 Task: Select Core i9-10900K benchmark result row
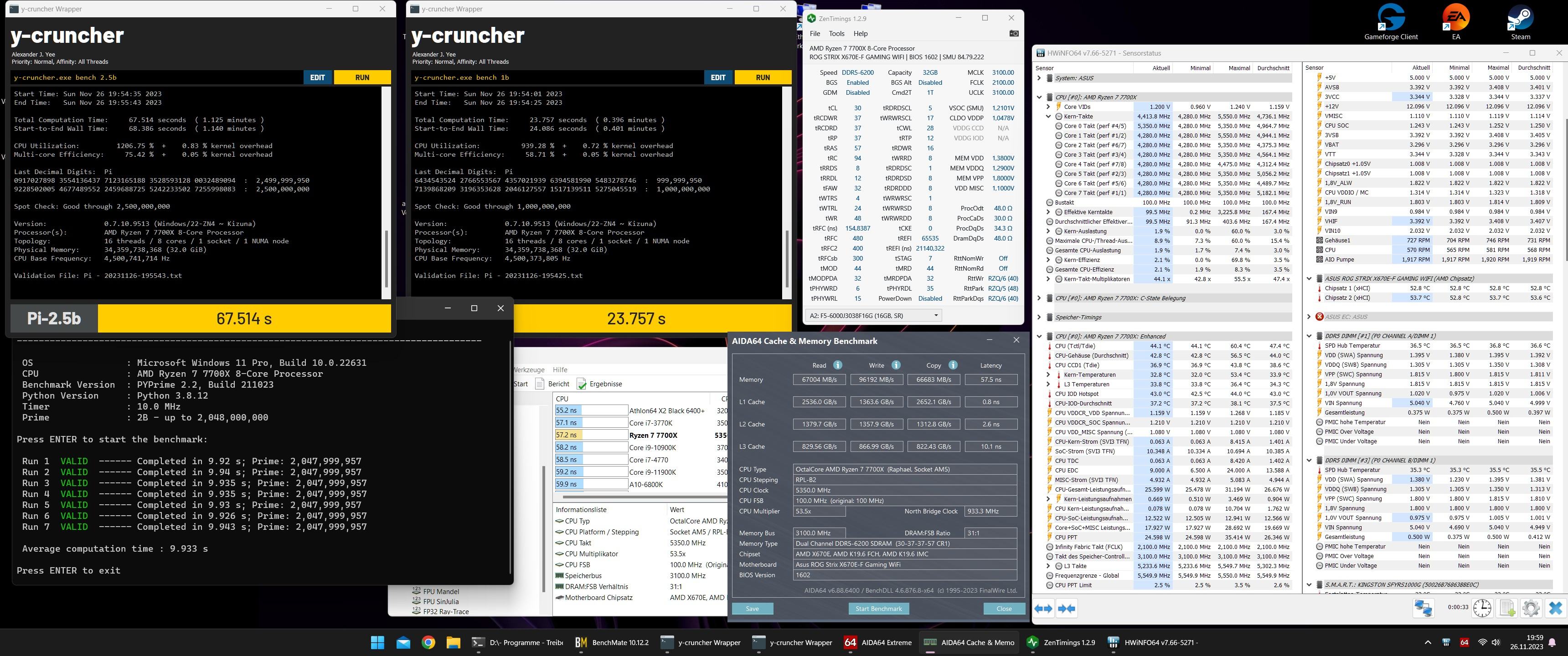coord(640,447)
